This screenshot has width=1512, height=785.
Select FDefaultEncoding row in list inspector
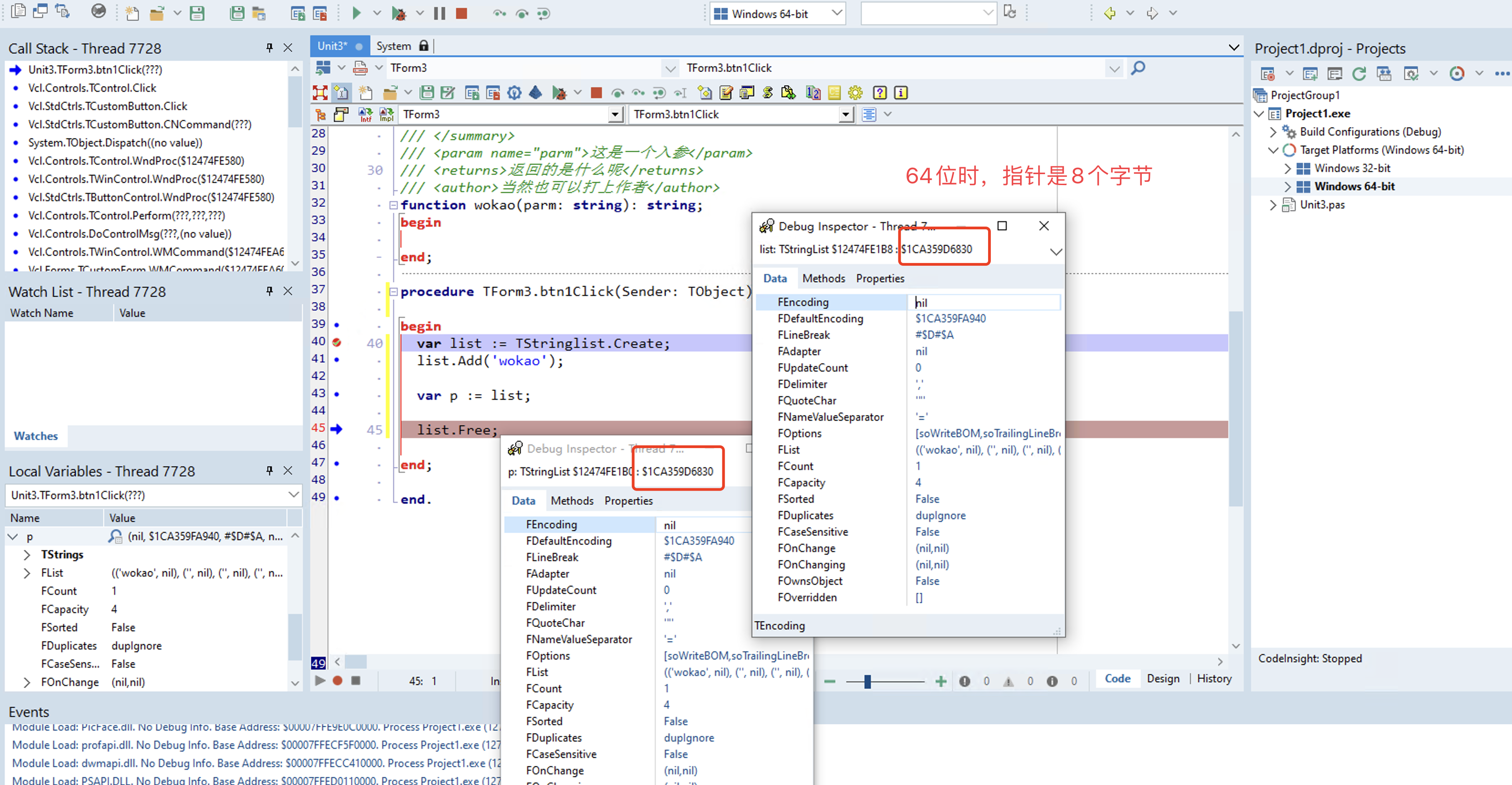pyautogui.click(x=820, y=319)
